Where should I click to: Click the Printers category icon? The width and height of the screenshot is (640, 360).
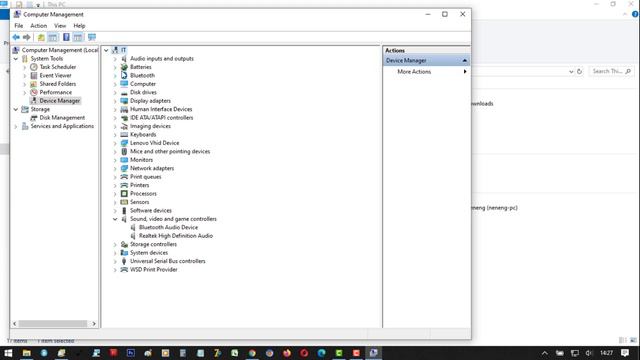124,185
